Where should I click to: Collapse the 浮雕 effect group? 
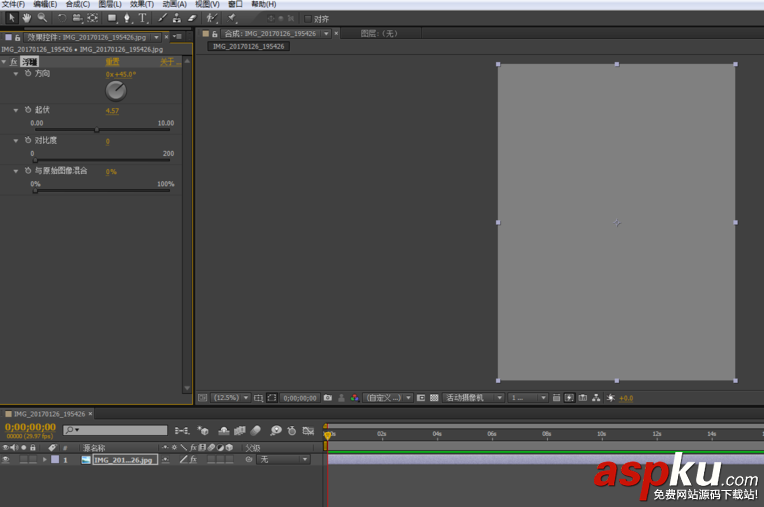(x=4, y=62)
